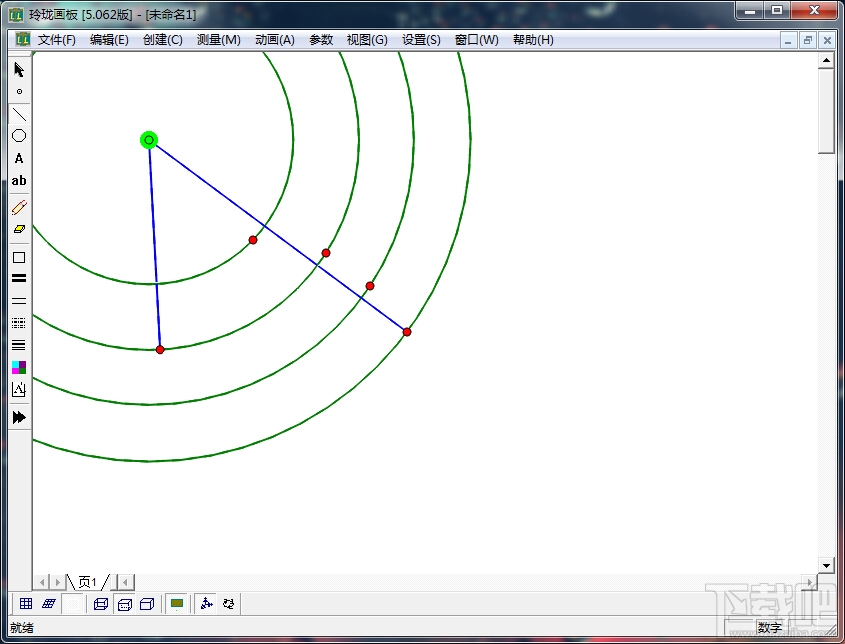Open the multicolor palette tool
The image size is (845, 644).
tap(19, 367)
